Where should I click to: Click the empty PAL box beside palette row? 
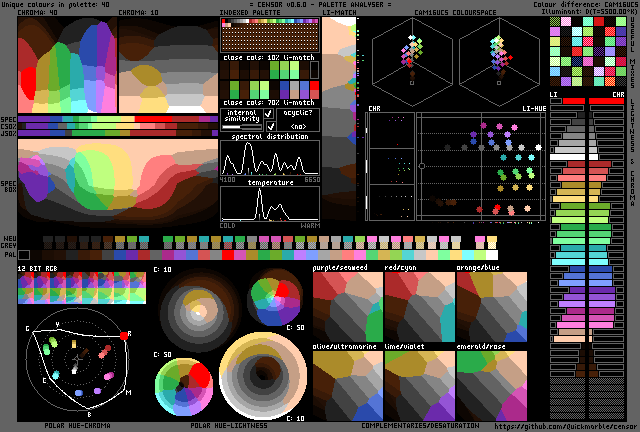click(x=24, y=255)
